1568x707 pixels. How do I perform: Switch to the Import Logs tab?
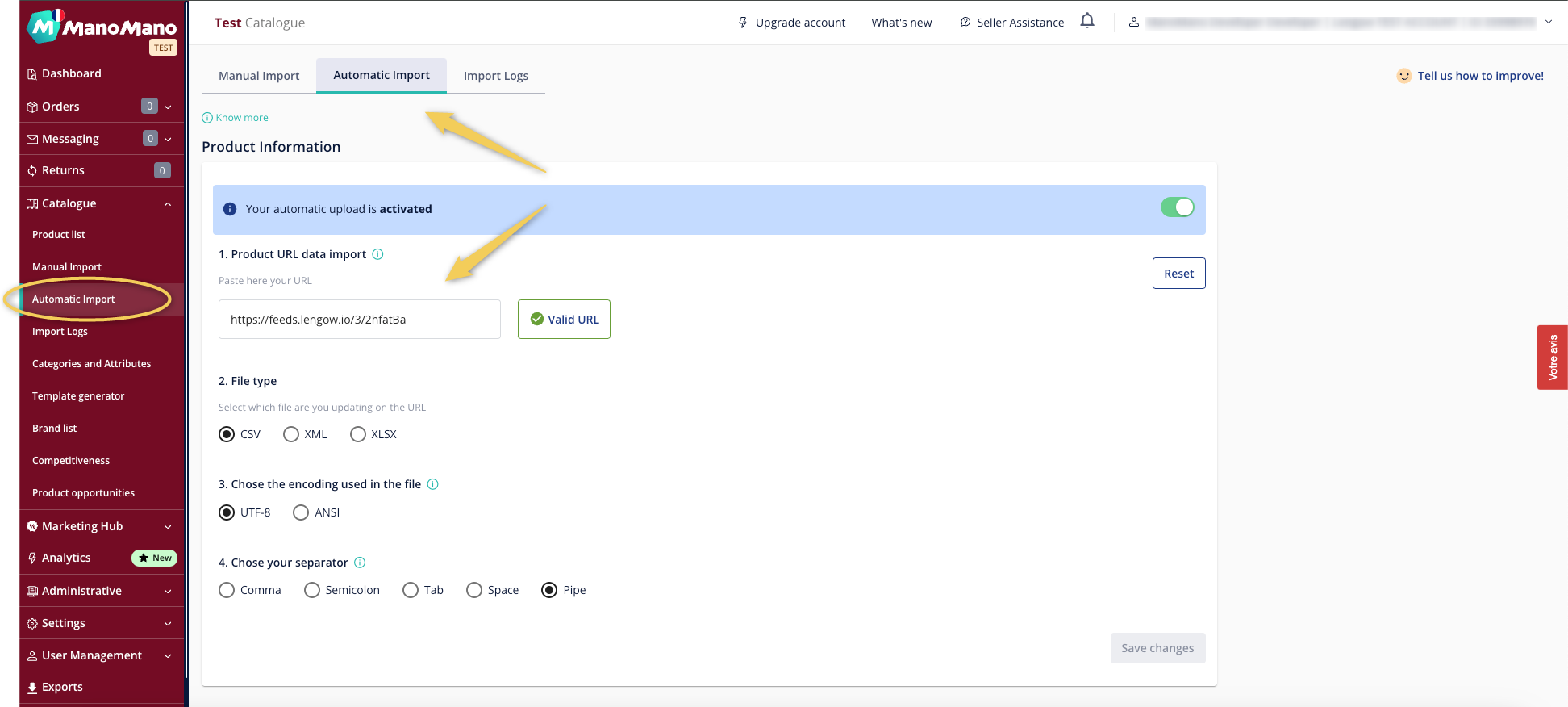pyautogui.click(x=495, y=76)
